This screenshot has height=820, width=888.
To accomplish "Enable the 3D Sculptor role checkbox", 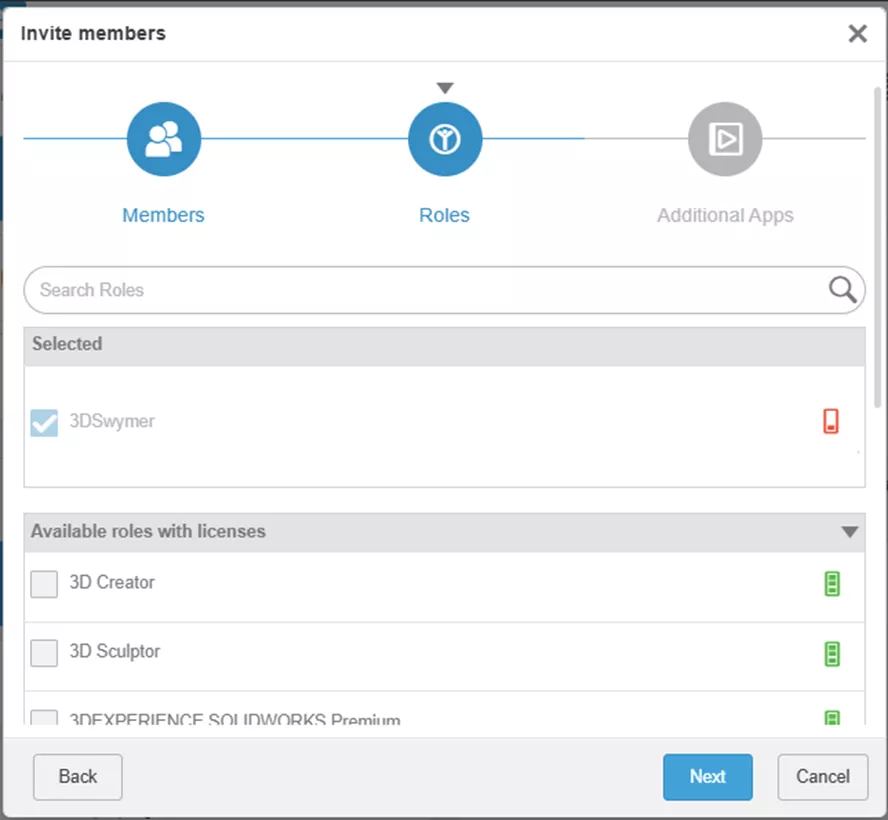I will click(x=44, y=653).
